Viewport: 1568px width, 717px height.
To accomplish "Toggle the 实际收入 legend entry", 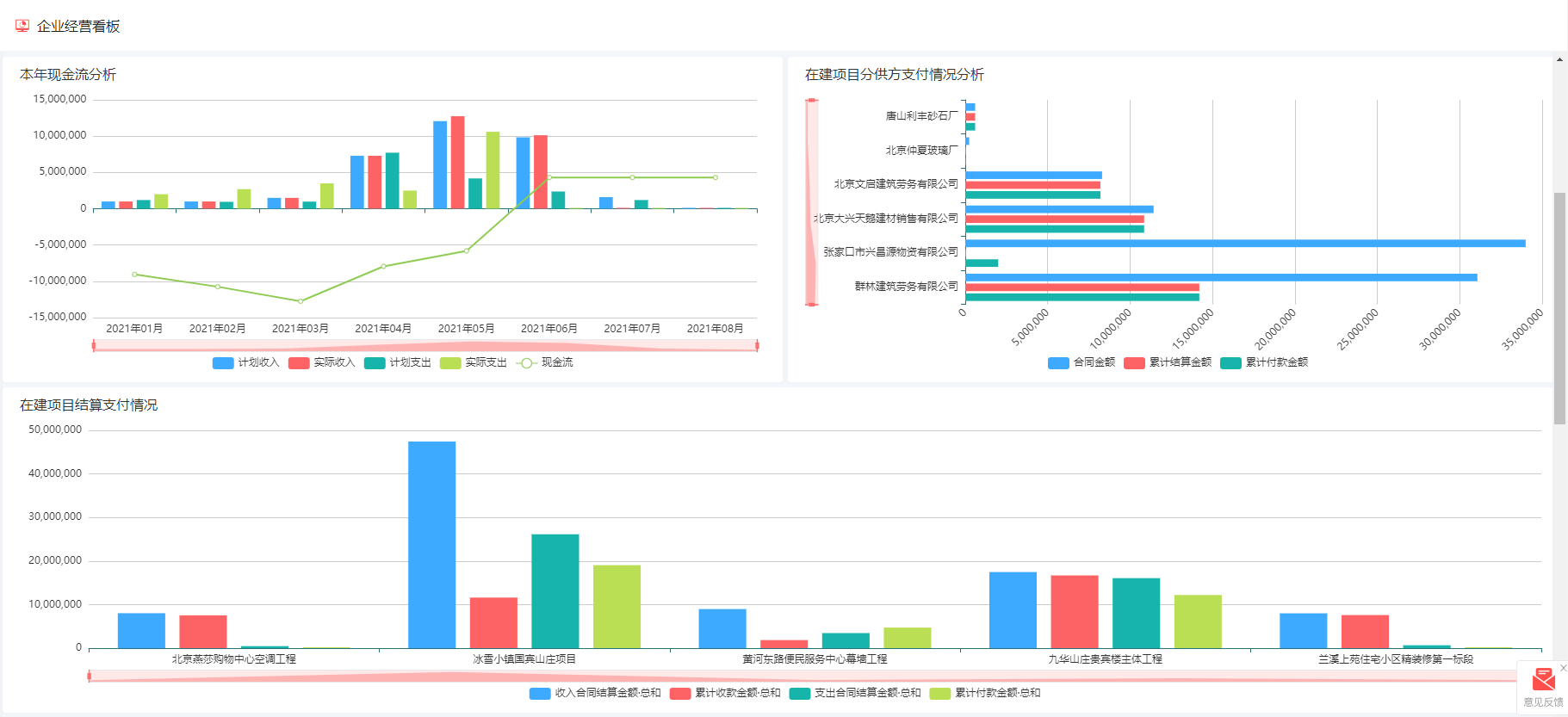I will (299, 363).
